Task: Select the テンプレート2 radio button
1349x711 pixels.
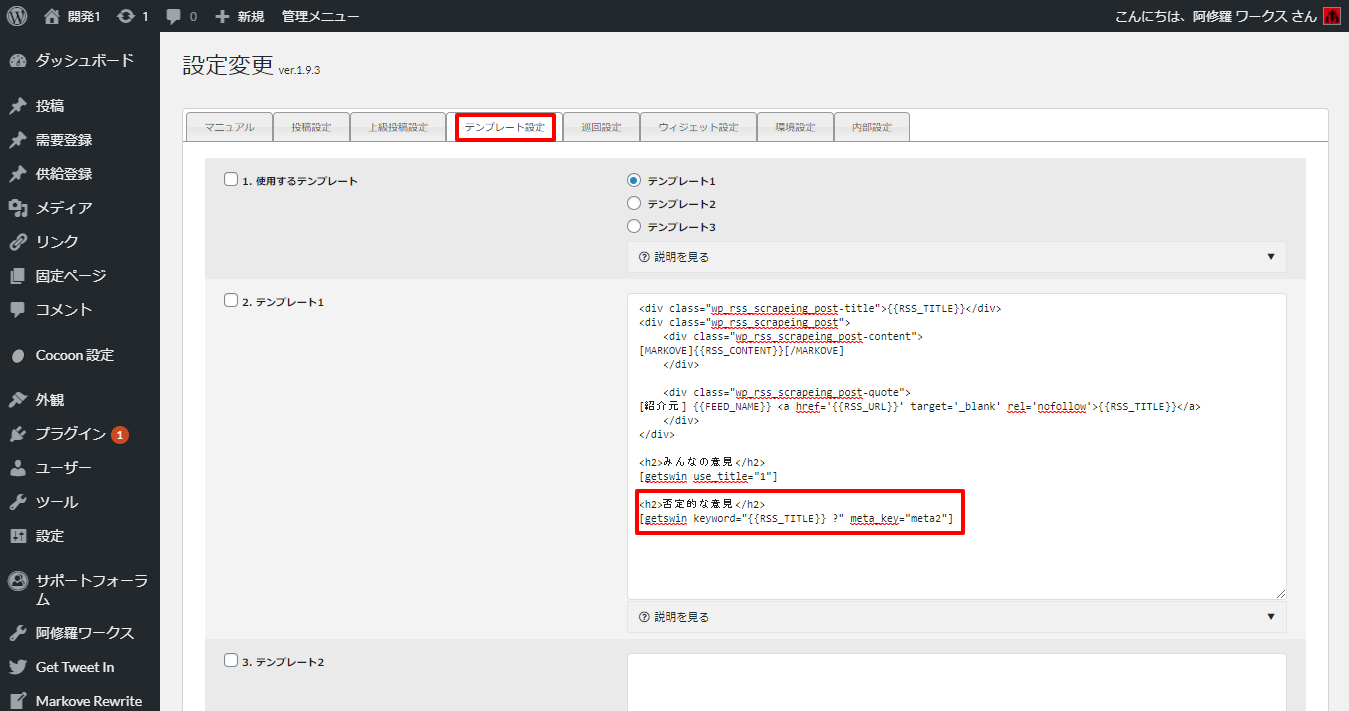Action: (x=633, y=204)
